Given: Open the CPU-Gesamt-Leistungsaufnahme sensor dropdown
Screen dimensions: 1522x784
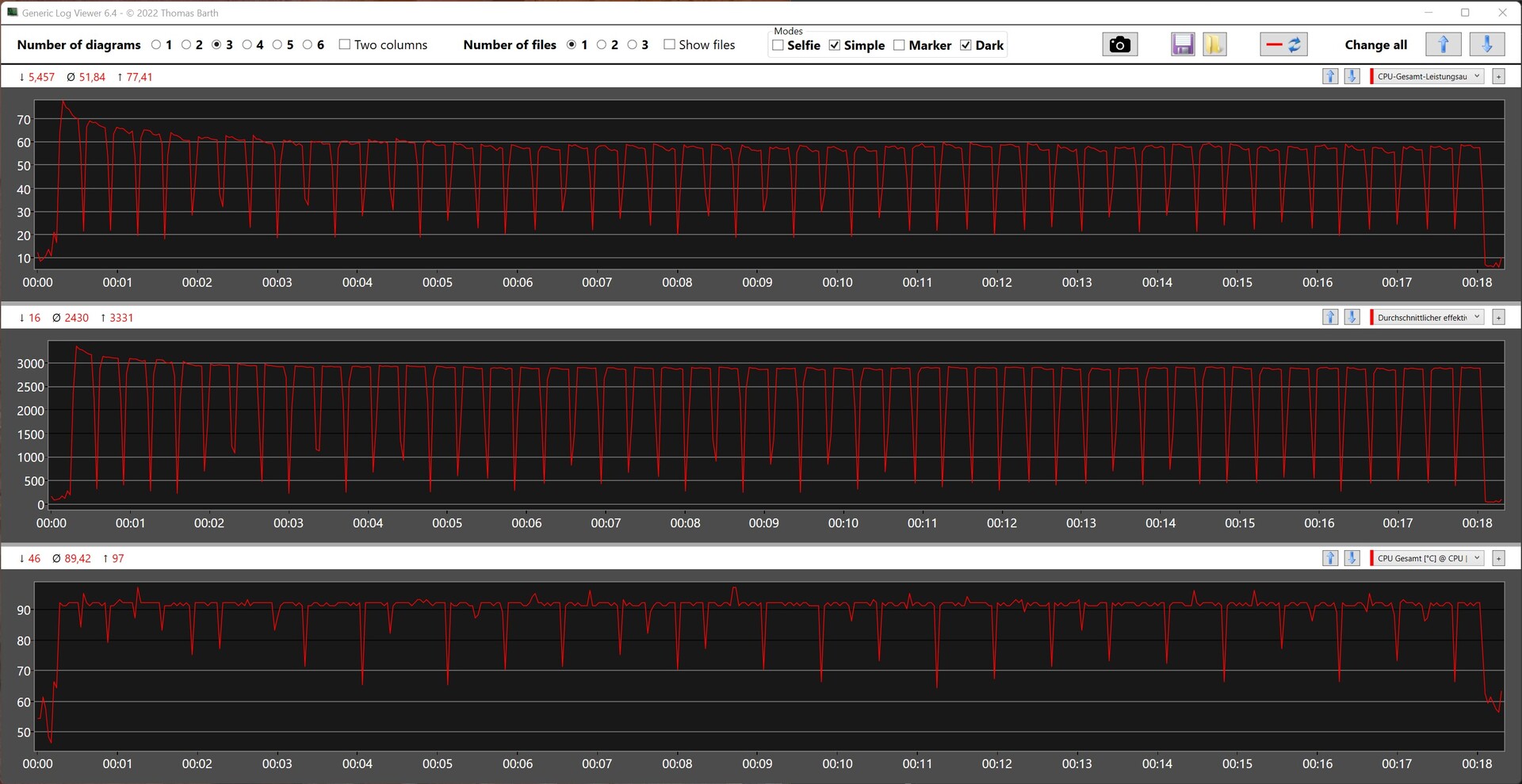Looking at the screenshot, I should 1428,76.
